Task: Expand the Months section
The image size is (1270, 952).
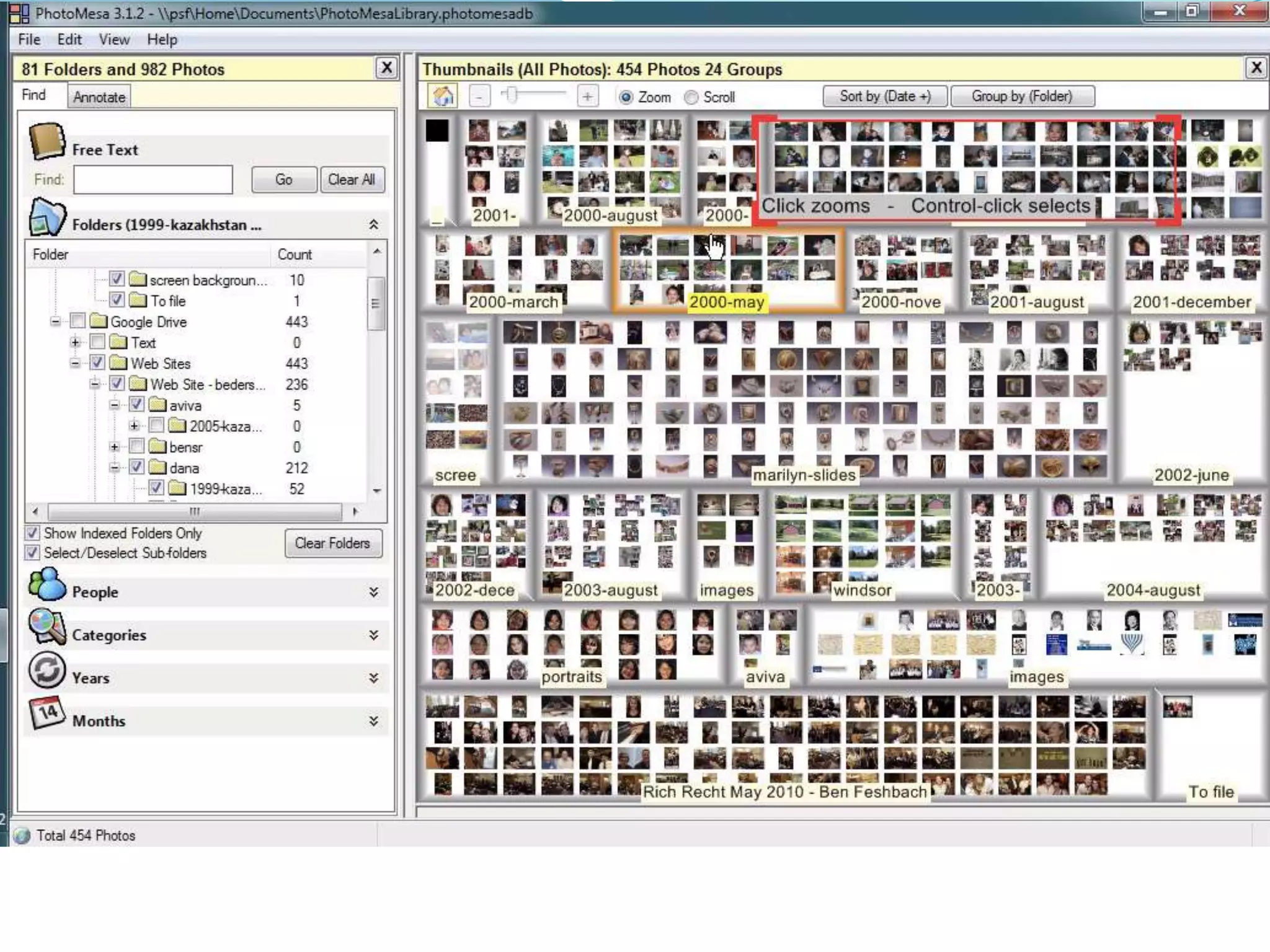Action: pos(373,720)
